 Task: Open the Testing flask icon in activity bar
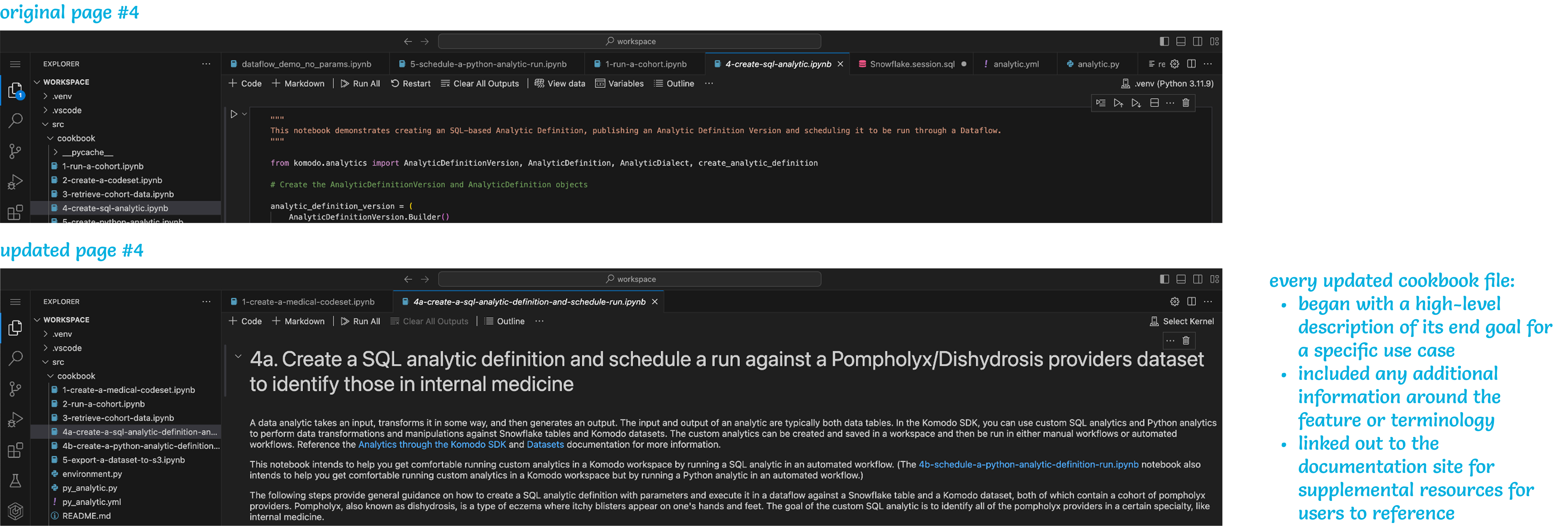[15, 481]
